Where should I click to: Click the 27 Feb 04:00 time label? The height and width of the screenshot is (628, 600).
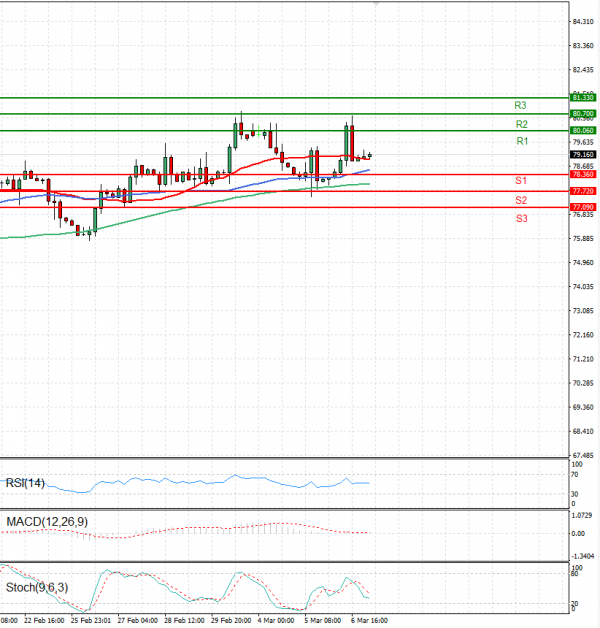coord(137,620)
